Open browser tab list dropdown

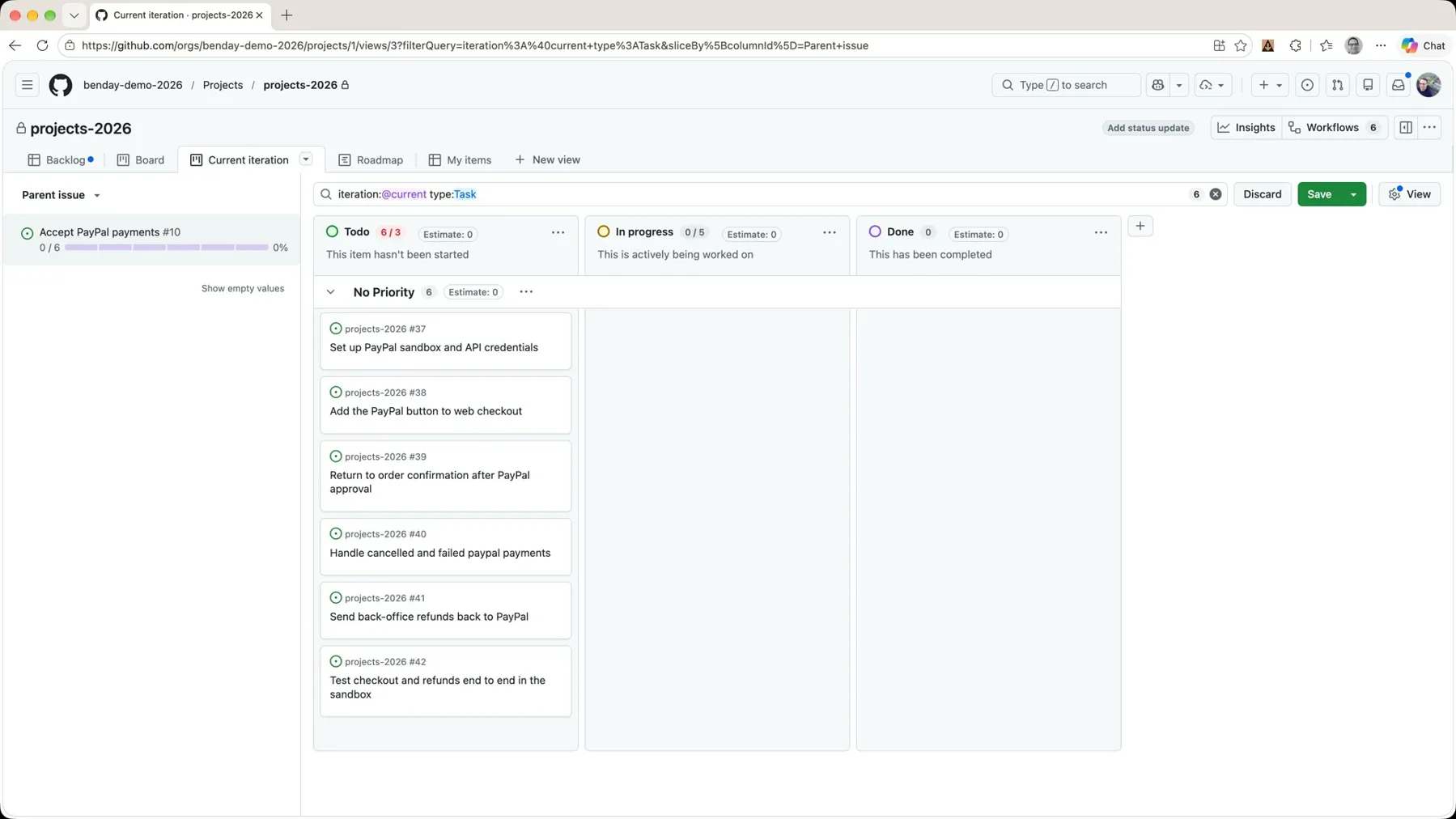point(74,15)
